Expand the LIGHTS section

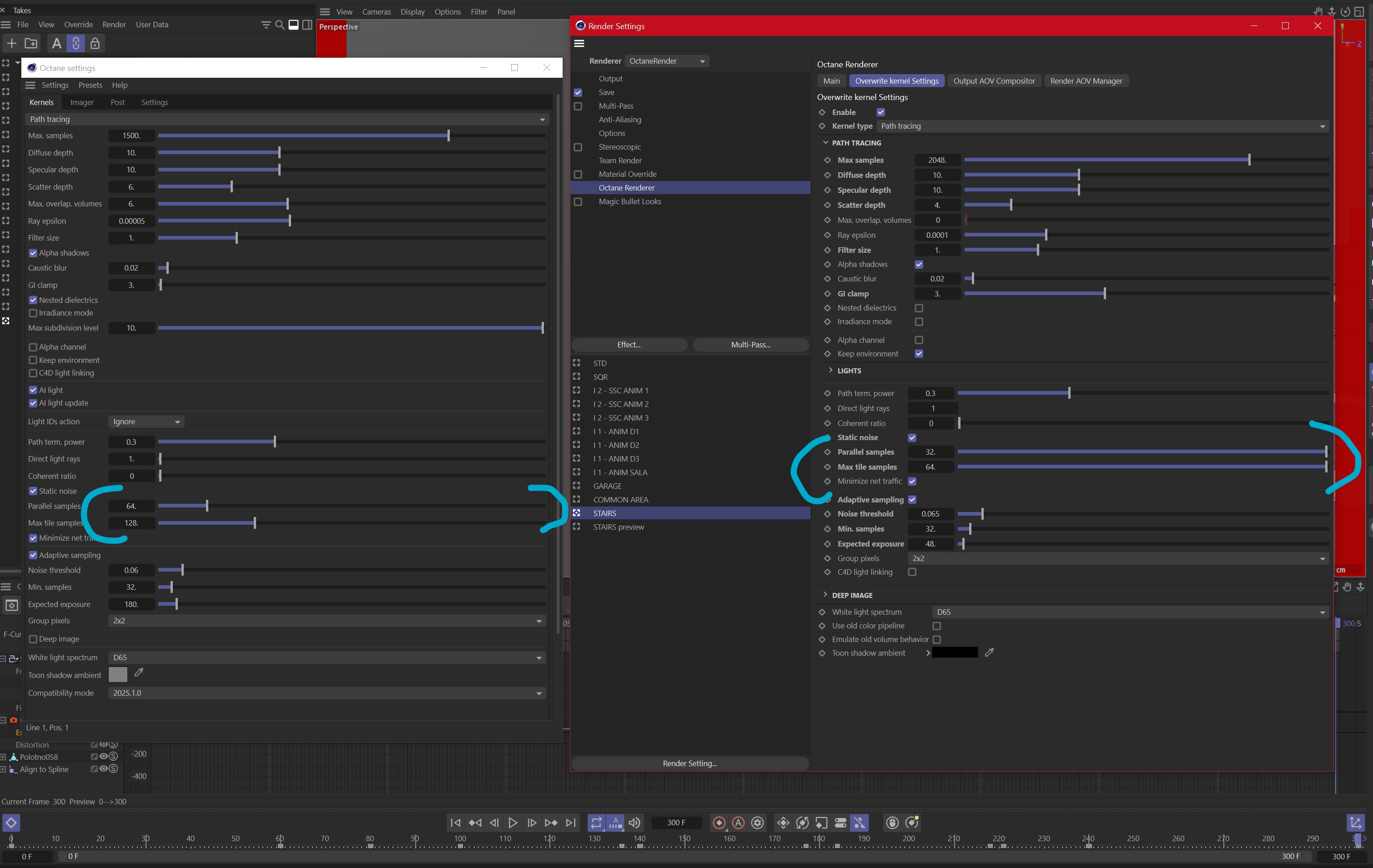tap(831, 371)
